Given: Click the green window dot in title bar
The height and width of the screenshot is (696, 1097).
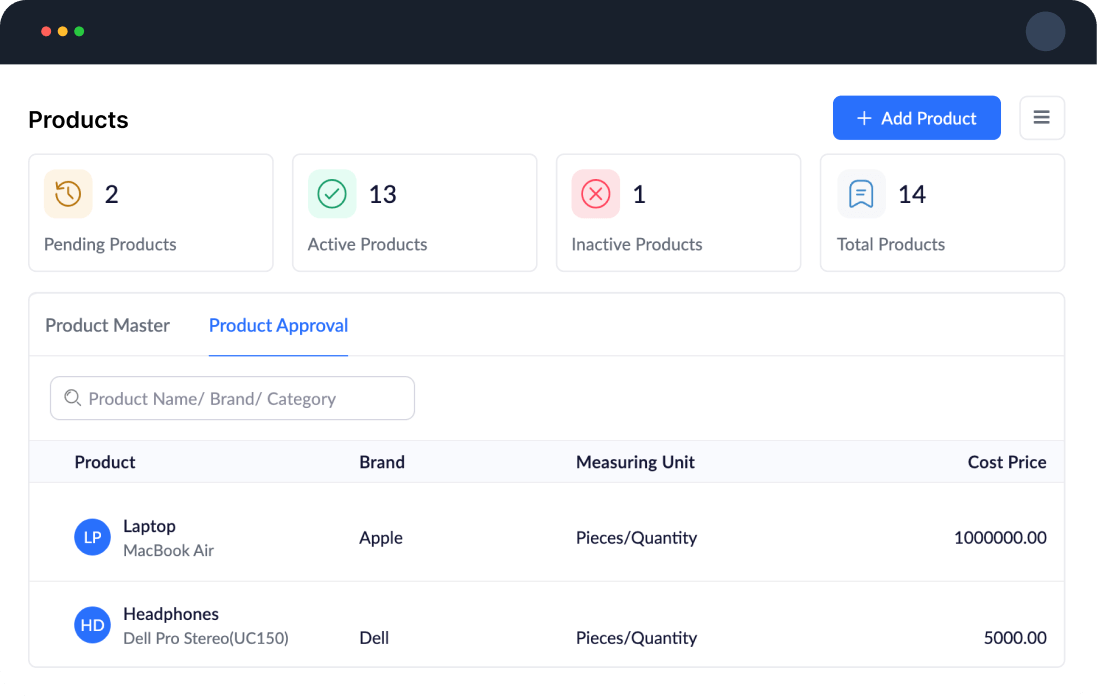Looking at the screenshot, I should click(79, 32).
